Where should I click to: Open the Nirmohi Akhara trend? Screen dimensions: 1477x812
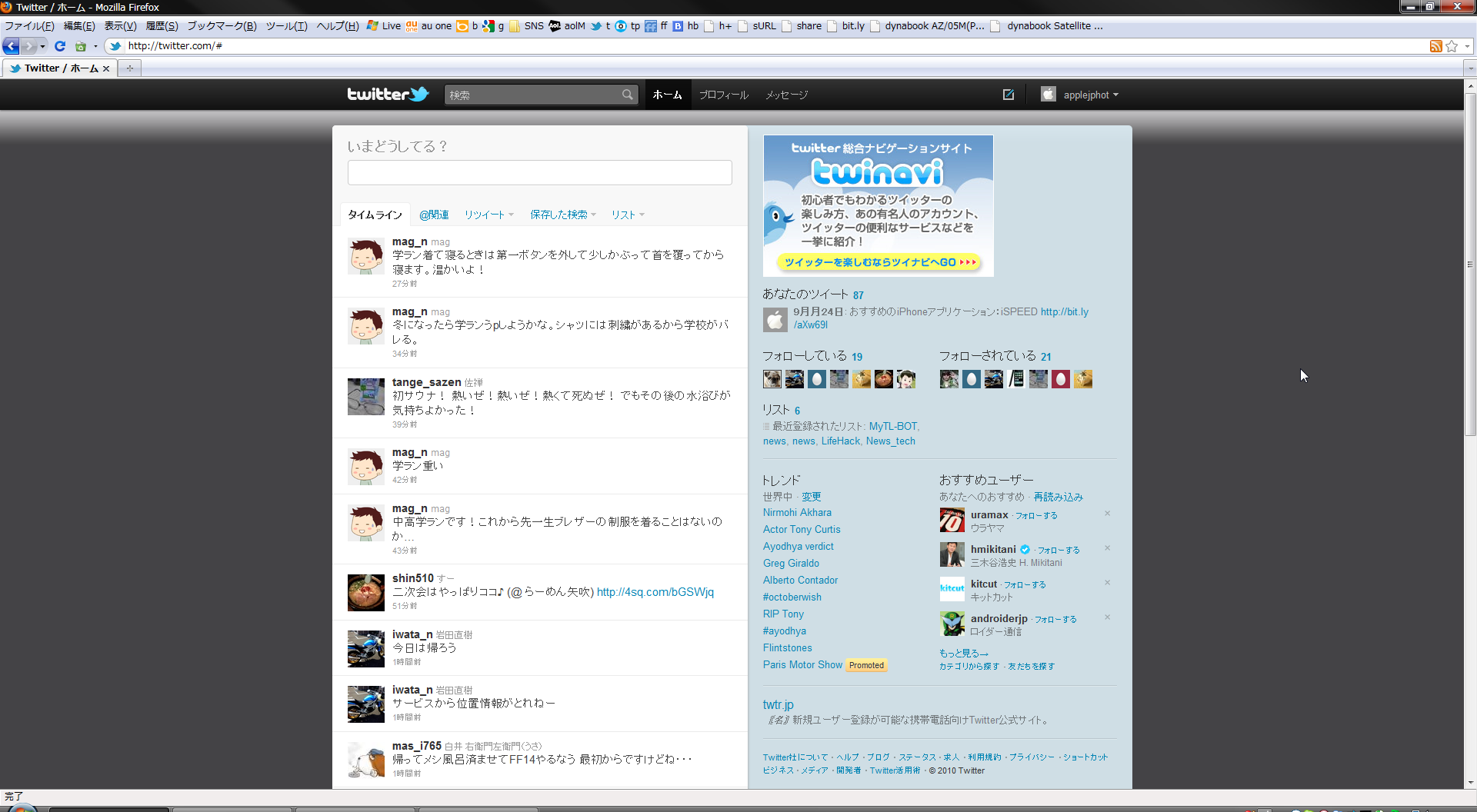[x=797, y=512]
